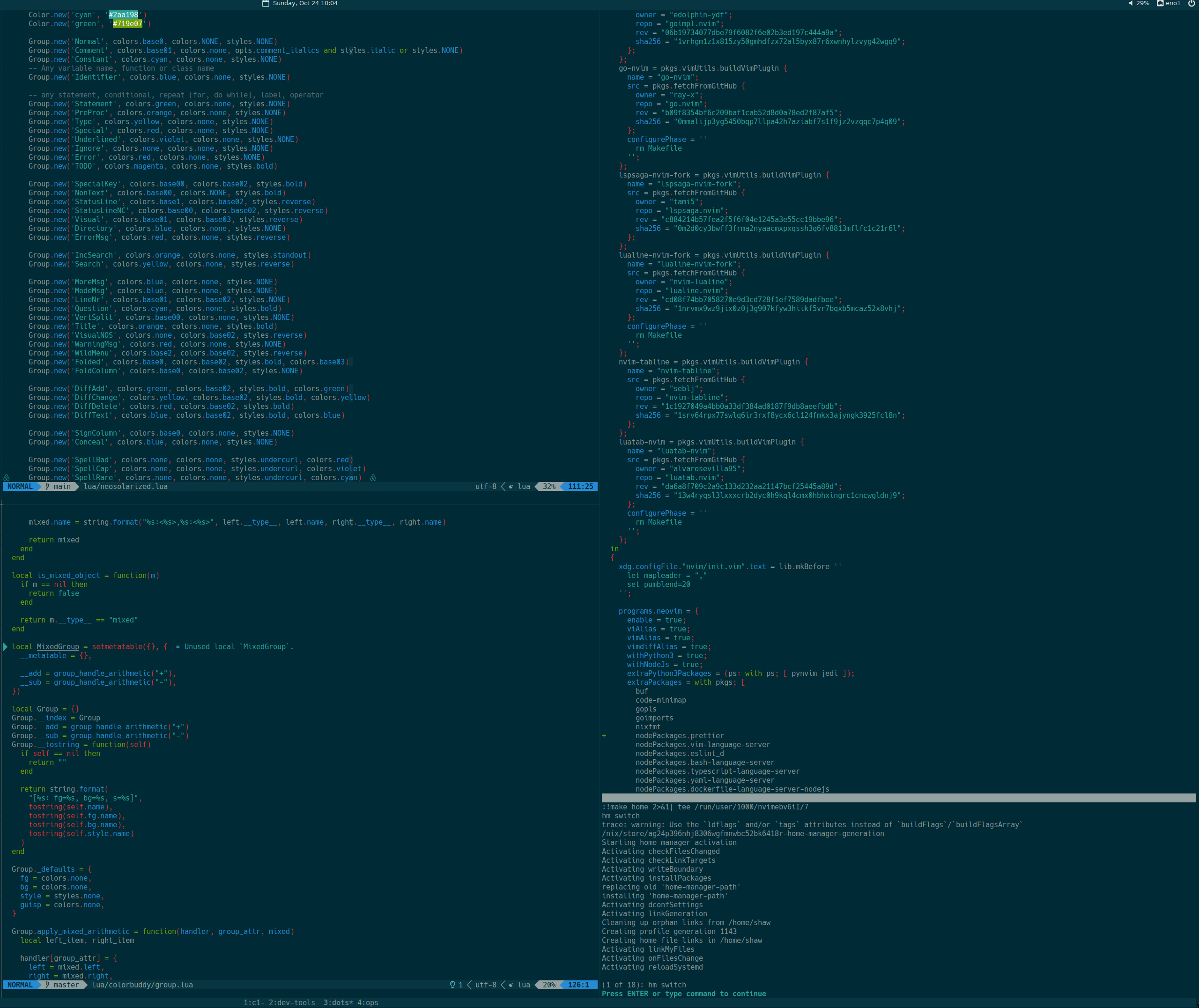The height and width of the screenshot is (1008, 1199).
Task: Switch to tmux window 4:ops
Action: [367, 1002]
